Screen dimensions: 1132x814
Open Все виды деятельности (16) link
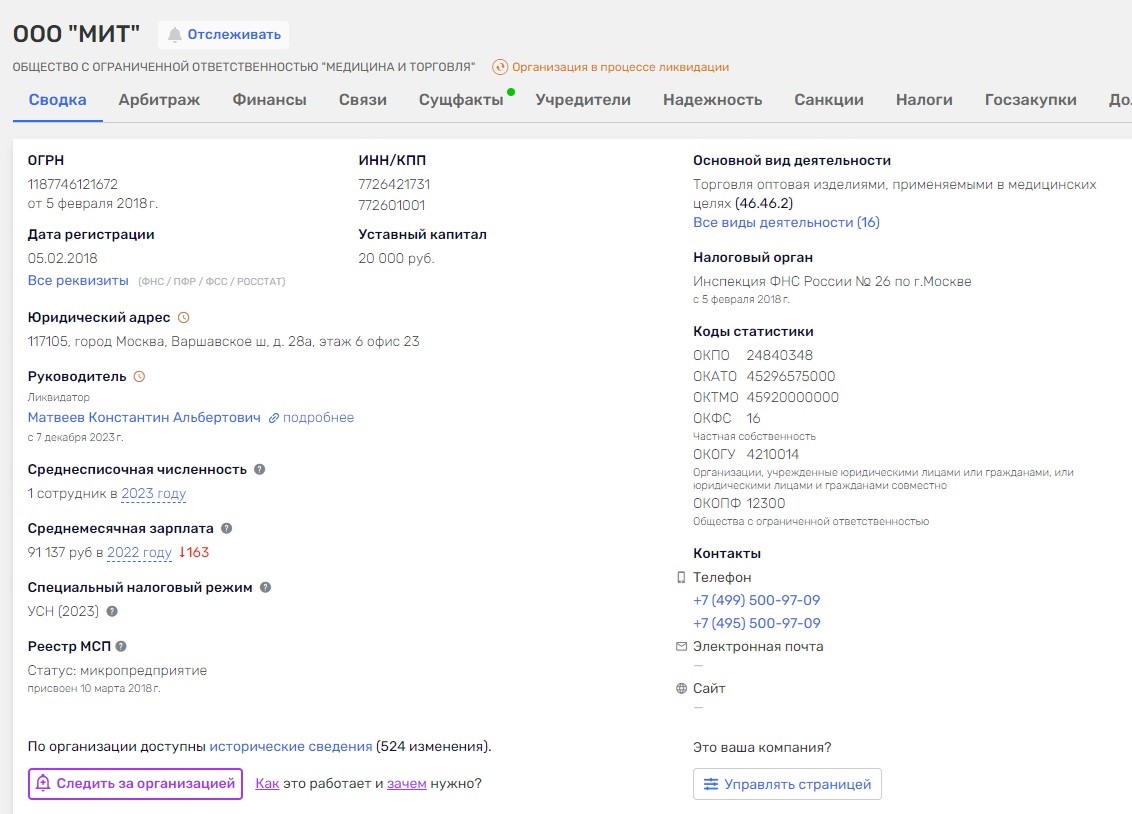[x=786, y=222]
